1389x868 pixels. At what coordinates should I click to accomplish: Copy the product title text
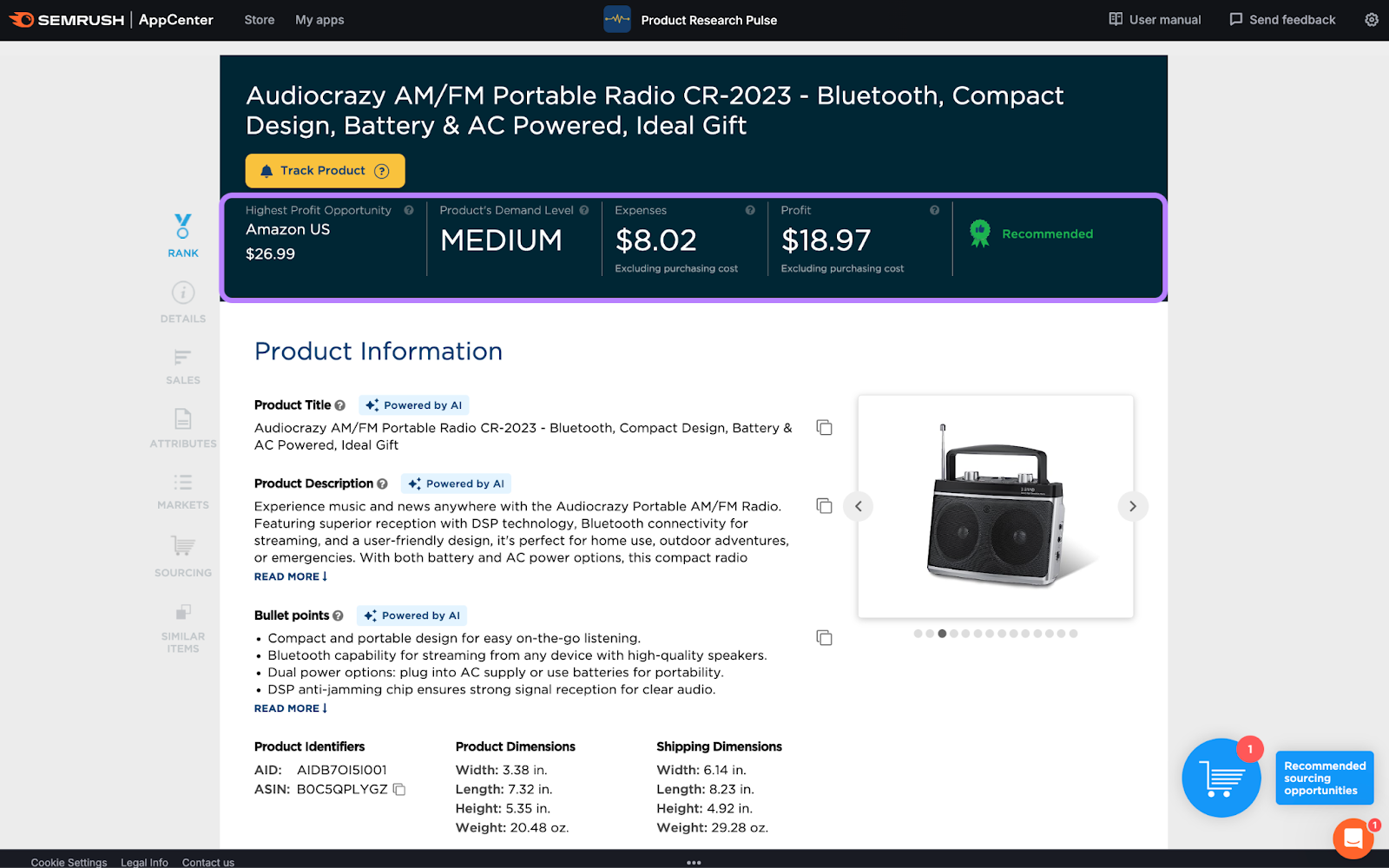tap(824, 428)
